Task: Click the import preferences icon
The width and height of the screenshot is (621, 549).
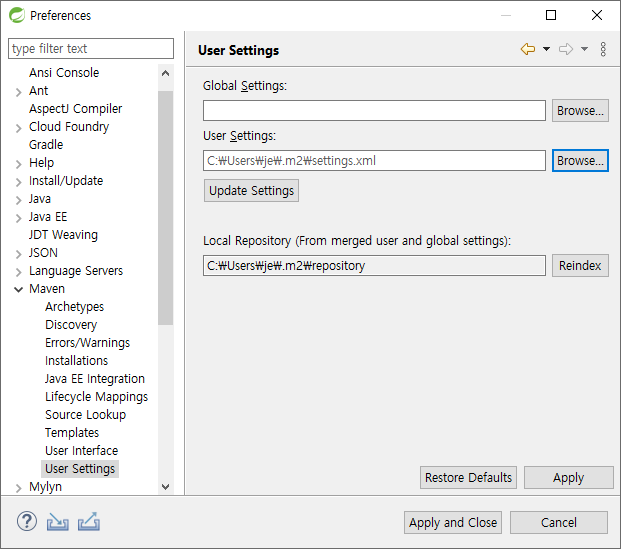Action: (x=58, y=521)
